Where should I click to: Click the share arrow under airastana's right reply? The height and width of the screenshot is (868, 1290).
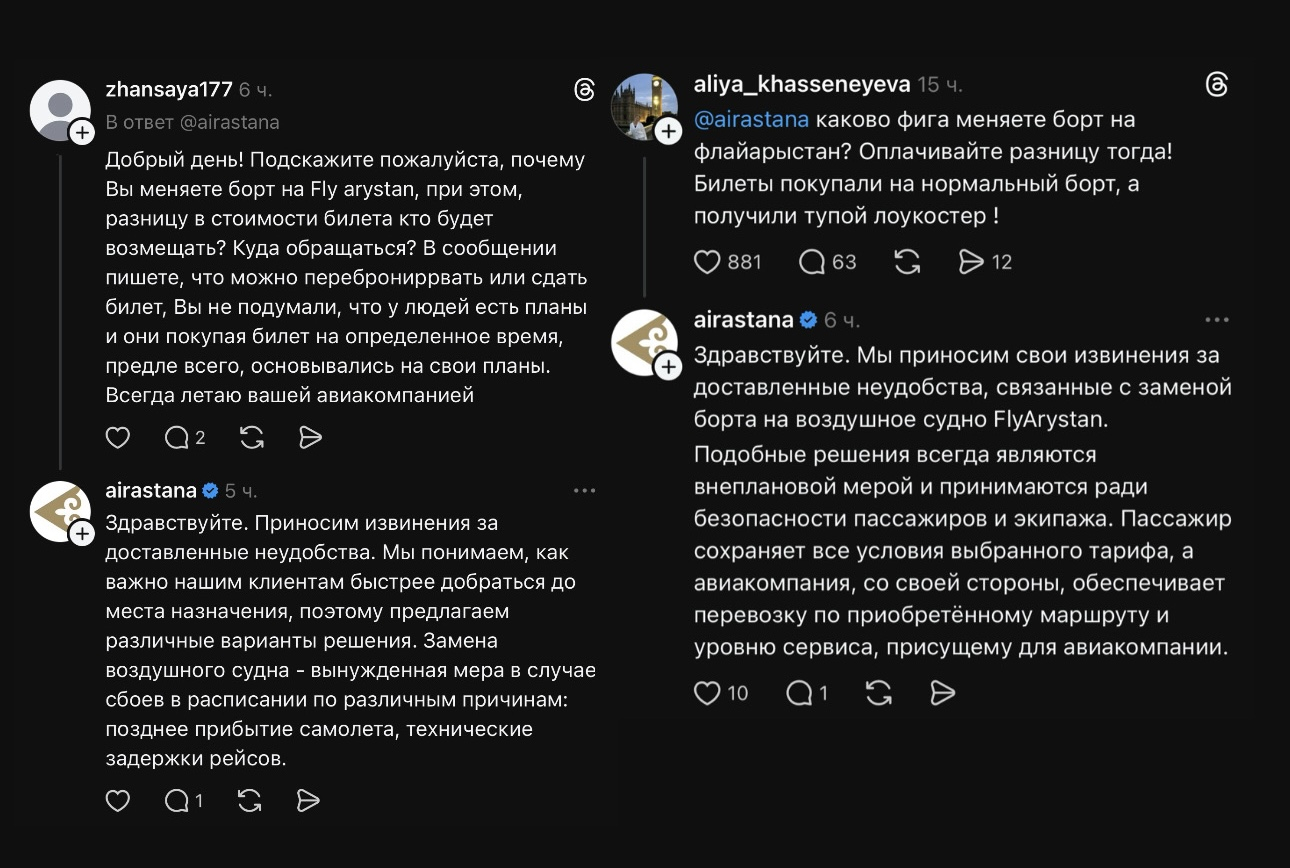(941, 692)
